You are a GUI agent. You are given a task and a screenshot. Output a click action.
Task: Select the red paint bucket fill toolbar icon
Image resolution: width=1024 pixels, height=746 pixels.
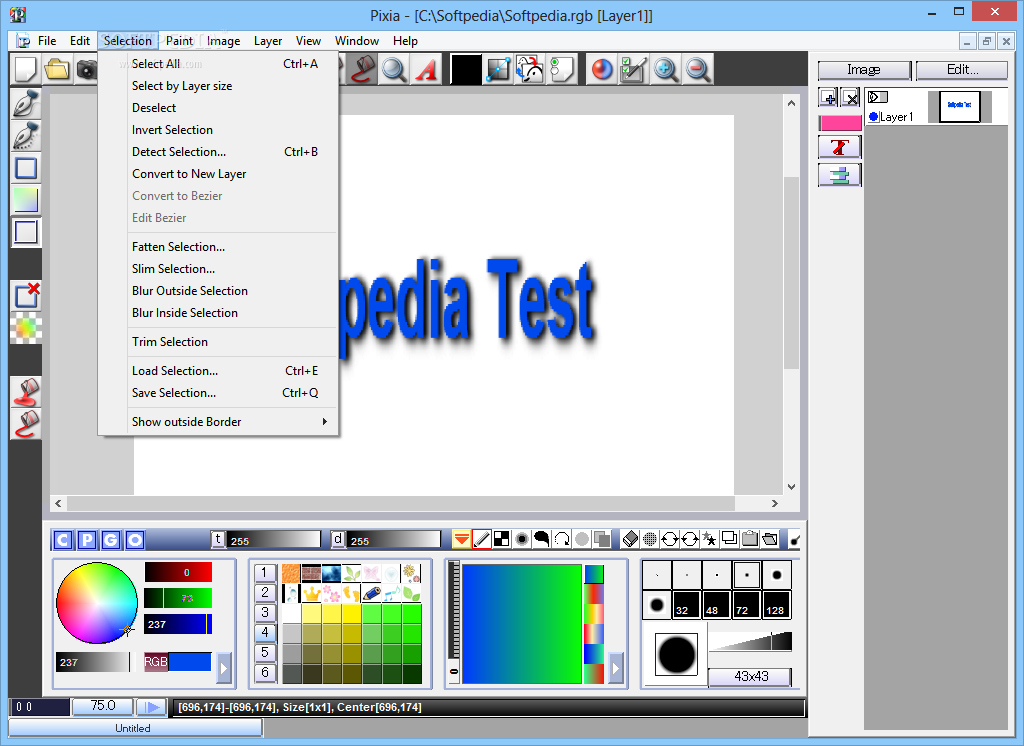pyautogui.click(x=363, y=69)
